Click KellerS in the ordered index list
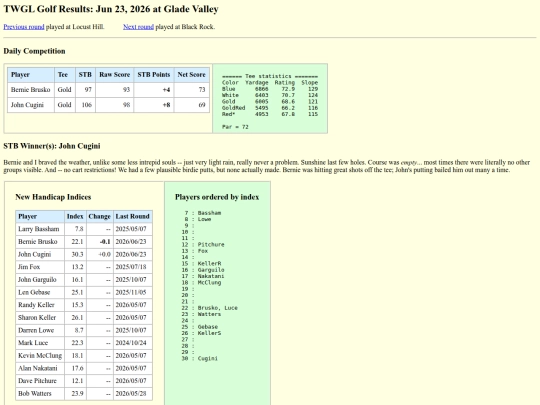Viewport: 540px width, 405px height. coord(209,333)
